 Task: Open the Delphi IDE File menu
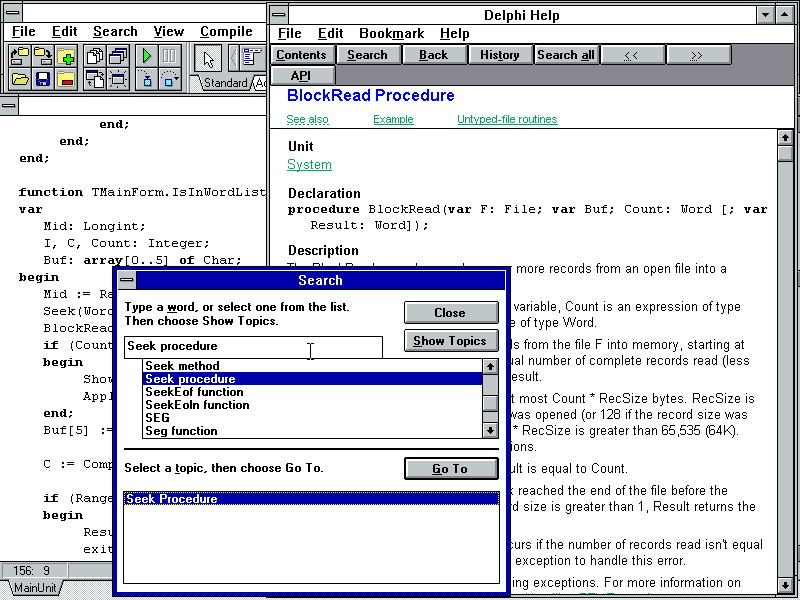click(23, 32)
